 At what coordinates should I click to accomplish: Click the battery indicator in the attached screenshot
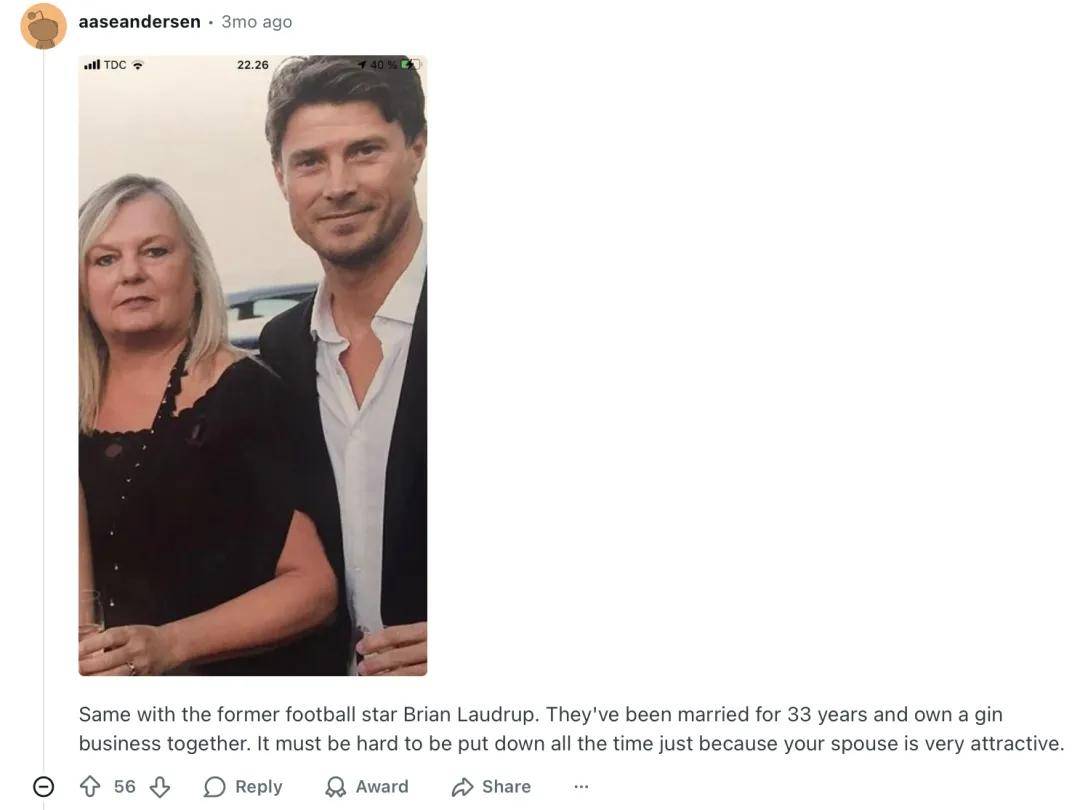[409, 65]
